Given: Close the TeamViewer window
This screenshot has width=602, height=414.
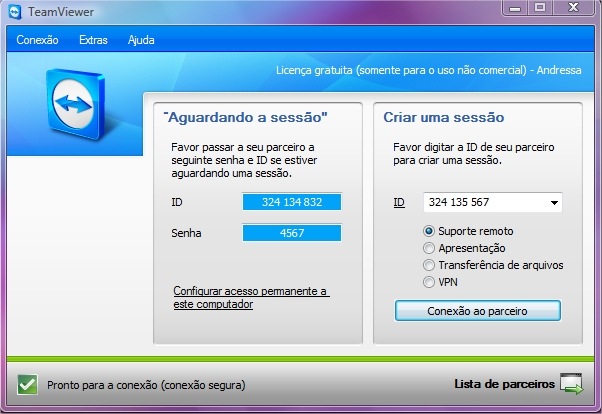Looking at the screenshot, I should 574,8.
